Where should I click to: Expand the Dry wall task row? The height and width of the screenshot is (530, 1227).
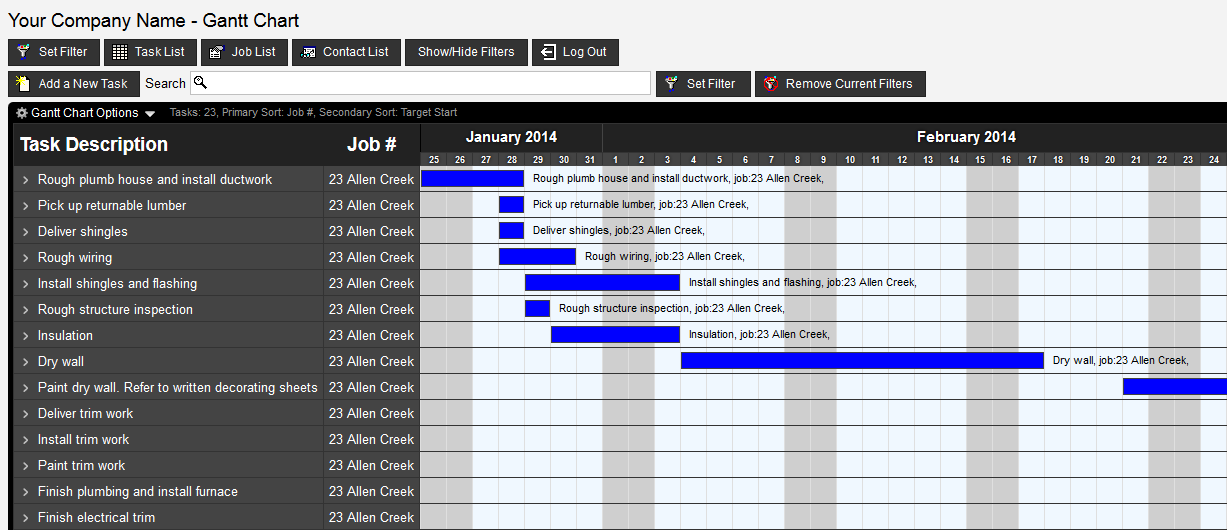tap(26, 362)
